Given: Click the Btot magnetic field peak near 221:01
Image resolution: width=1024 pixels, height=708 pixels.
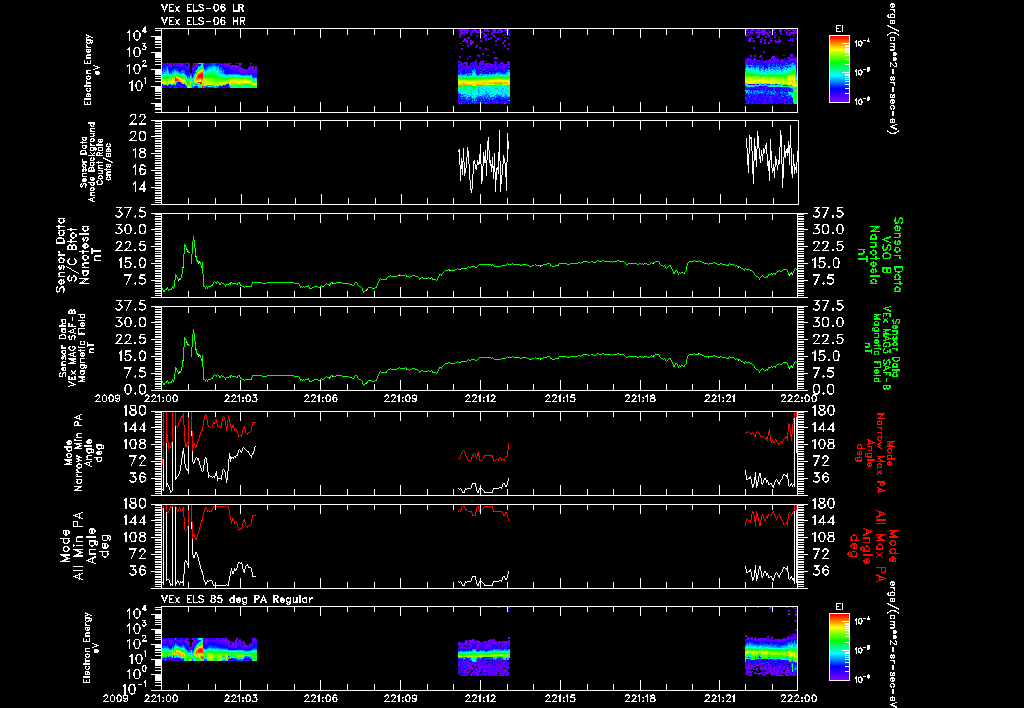Looking at the screenshot, I should click(193, 239).
